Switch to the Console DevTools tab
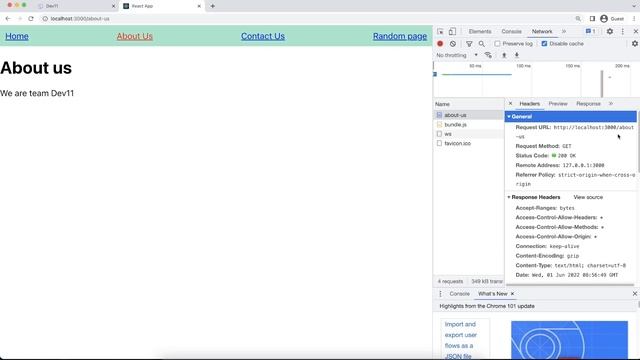Viewport: 640px width, 360px height. click(x=511, y=31)
